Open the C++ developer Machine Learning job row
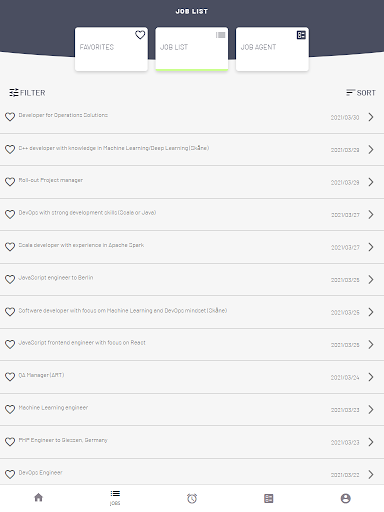 pos(192,150)
